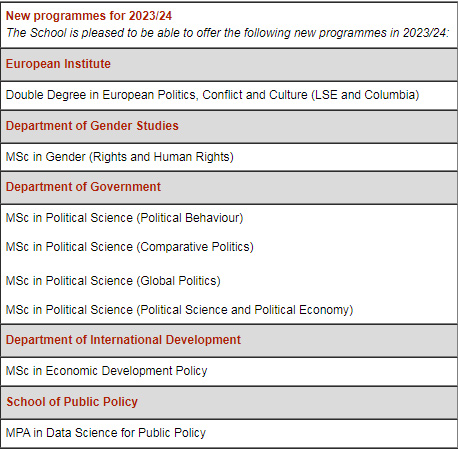Open MSc in Political Science (Political Behaviour)
The image size is (458, 450).
pyautogui.click(x=124, y=218)
